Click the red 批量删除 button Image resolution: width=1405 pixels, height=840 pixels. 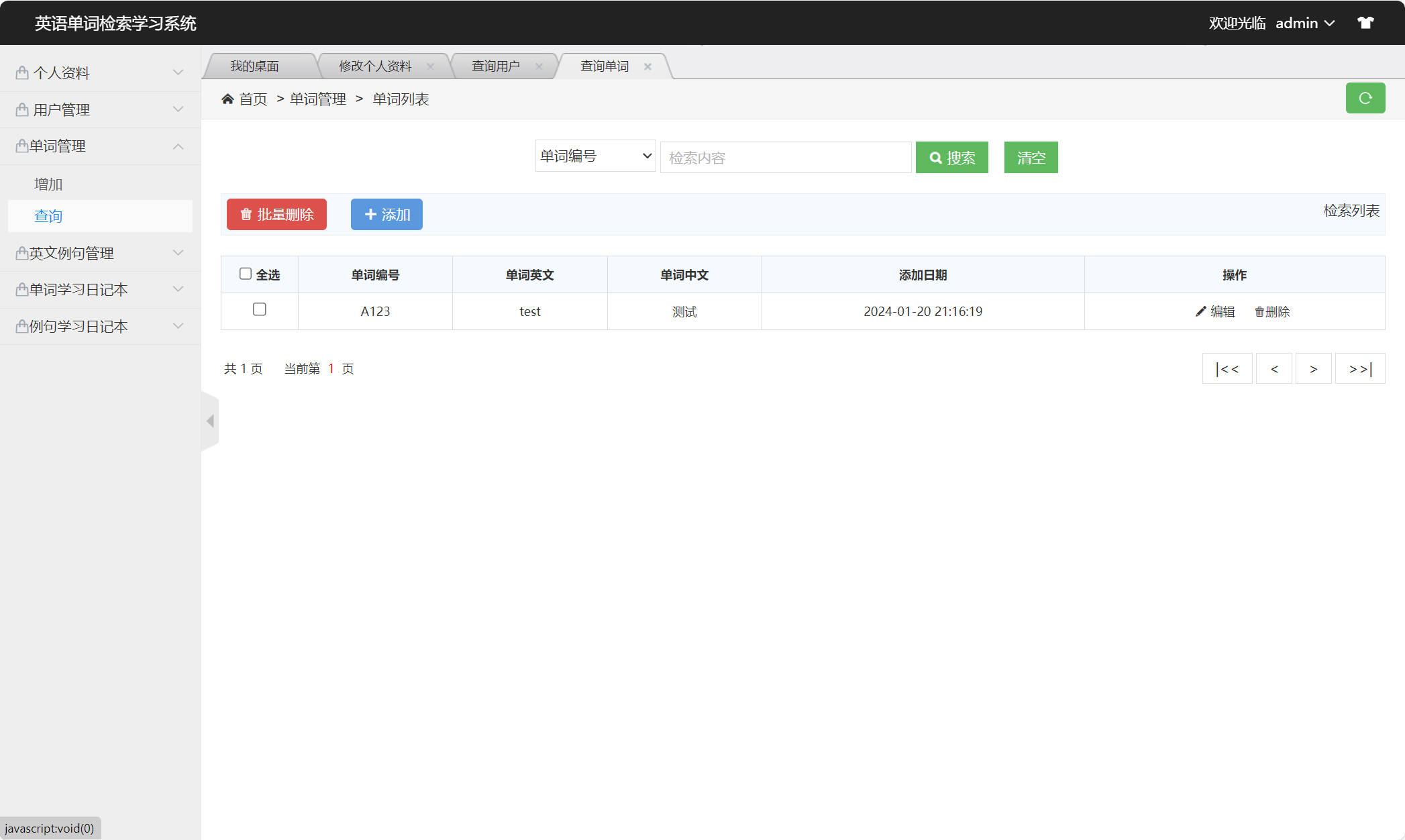[276, 214]
